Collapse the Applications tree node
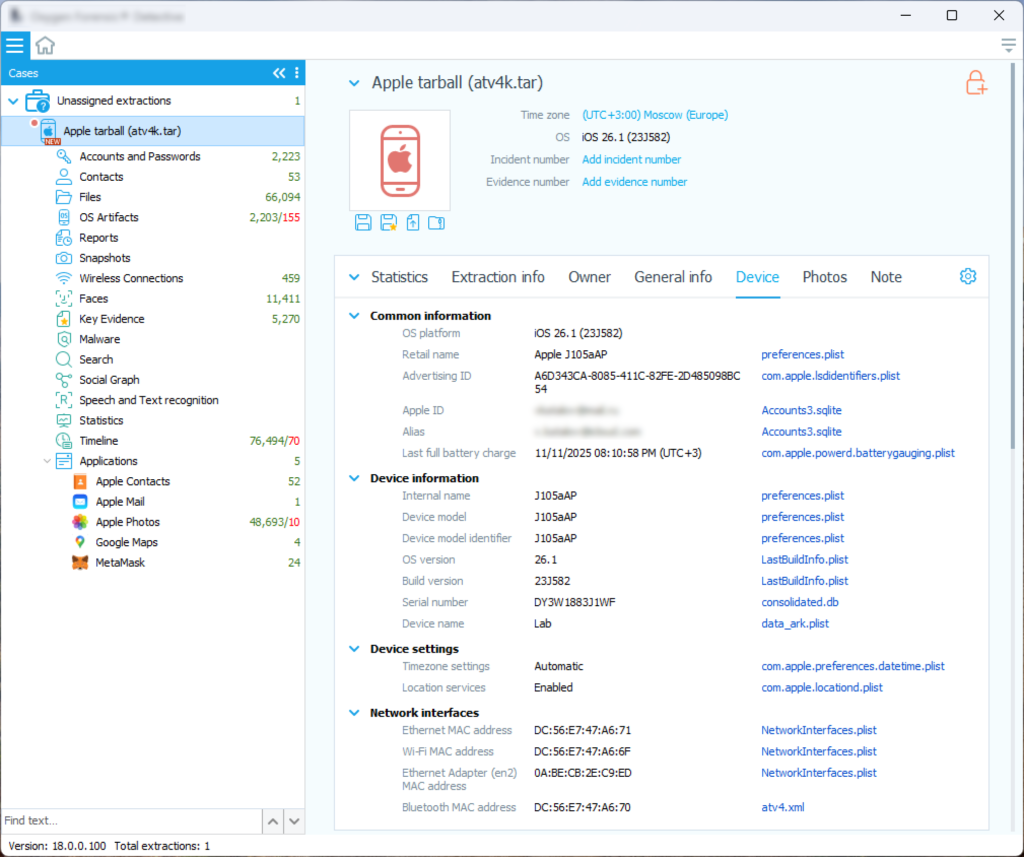Viewport: 1024px width, 857px height. [x=46, y=461]
